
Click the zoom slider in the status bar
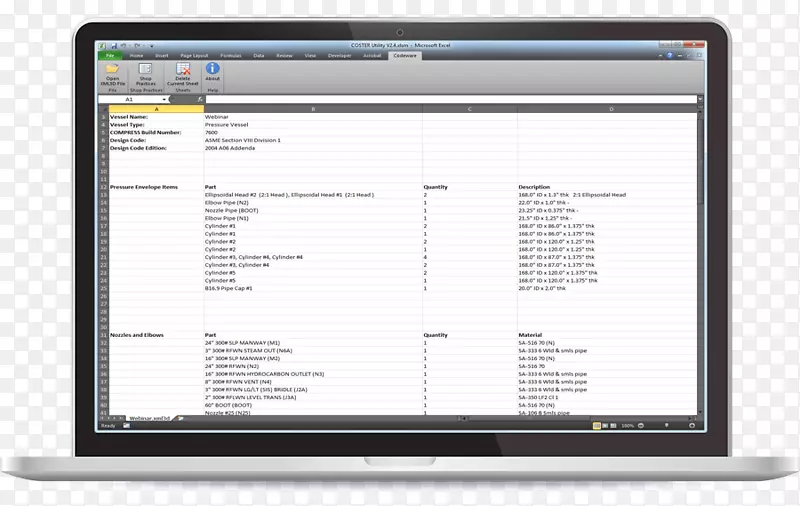click(667, 426)
